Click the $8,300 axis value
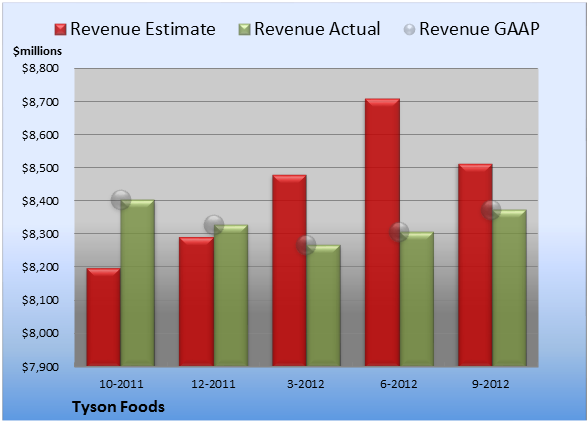Screen dimensions: 588x422 point(40,234)
